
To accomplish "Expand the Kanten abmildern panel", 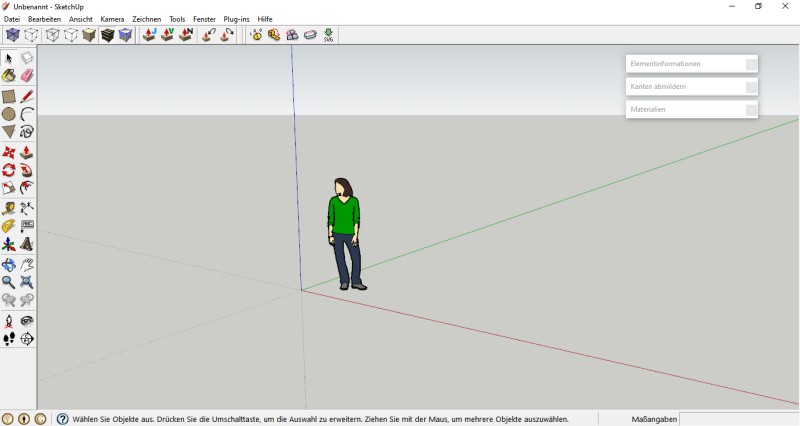I will (x=691, y=87).
